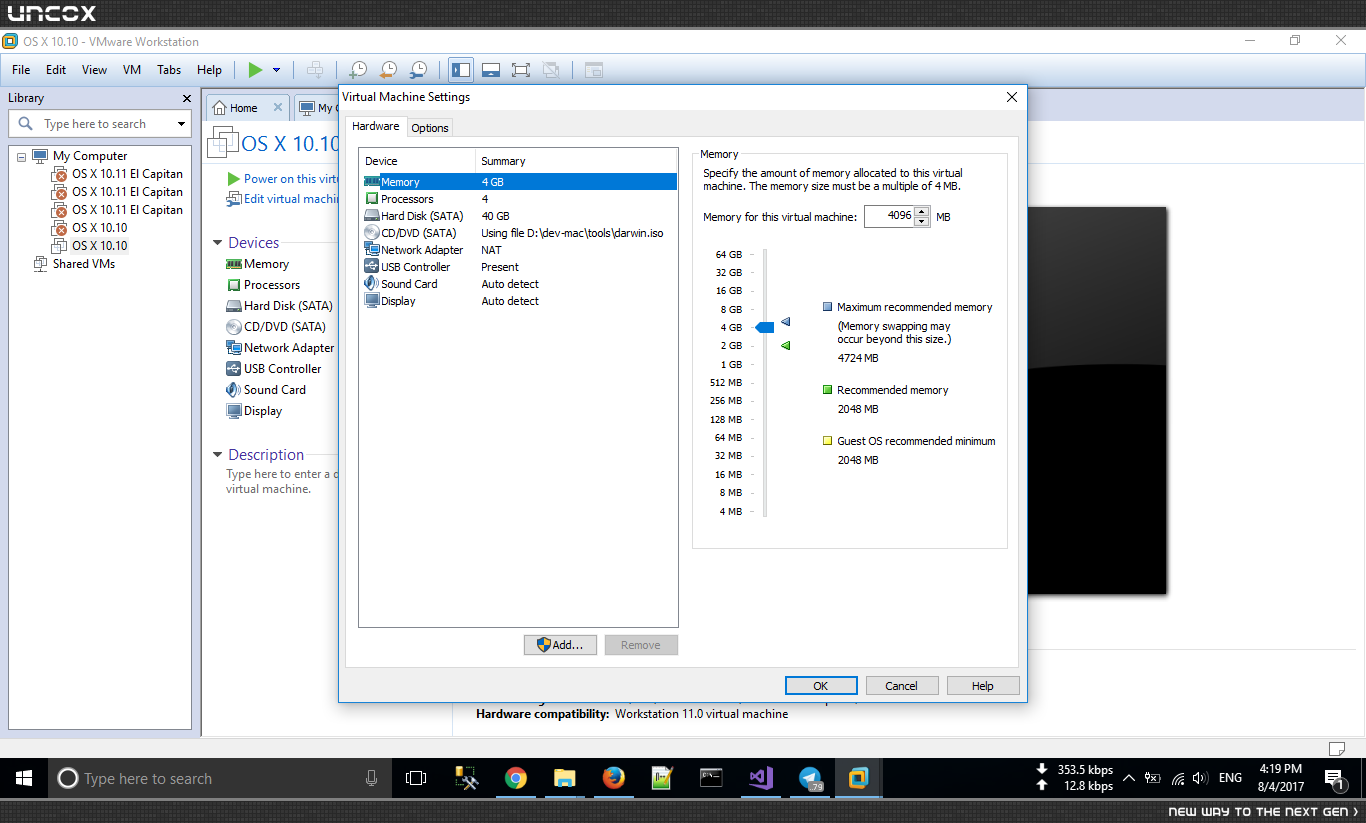Open Help from the settings dialog
This screenshot has width=1366, height=823.
(983, 686)
